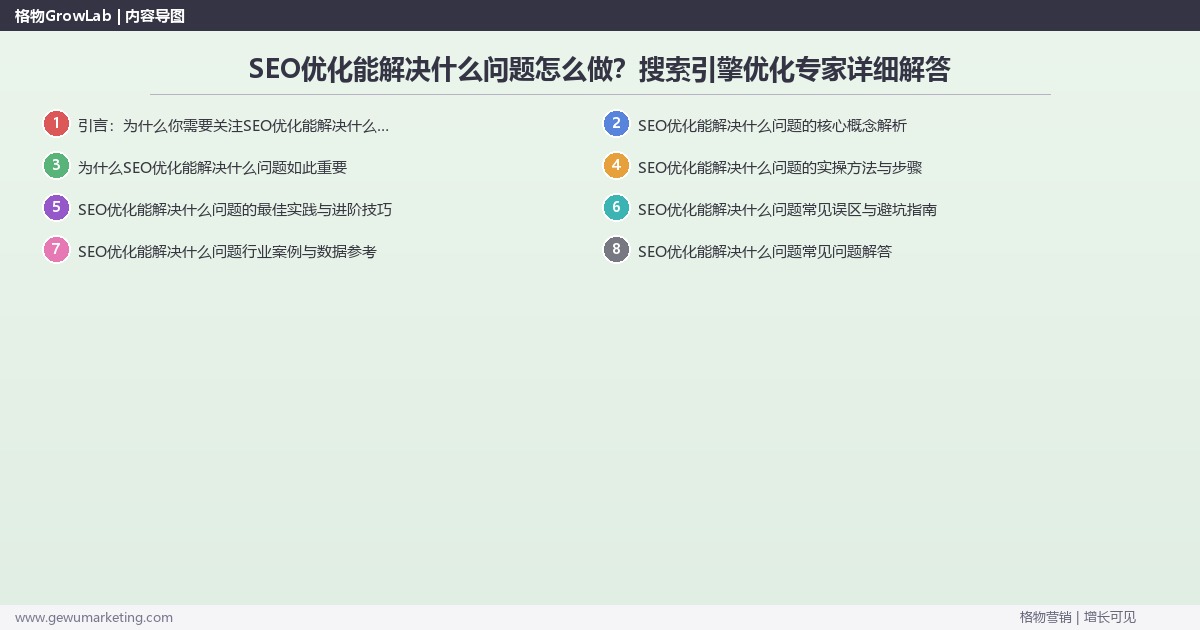Viewport: 1200px width, 630px height.
Task: Click the pink number 7 circle
Action: pos(56,250)
